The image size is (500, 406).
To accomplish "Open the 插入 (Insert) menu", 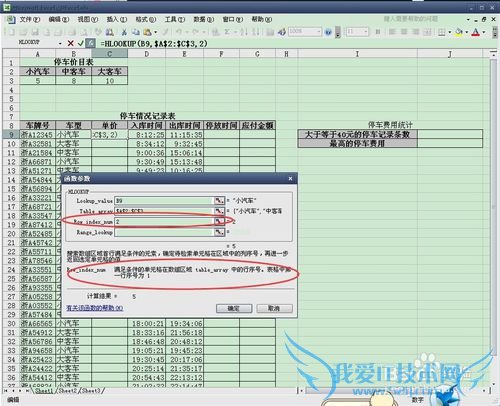I will tap(117, 19).
